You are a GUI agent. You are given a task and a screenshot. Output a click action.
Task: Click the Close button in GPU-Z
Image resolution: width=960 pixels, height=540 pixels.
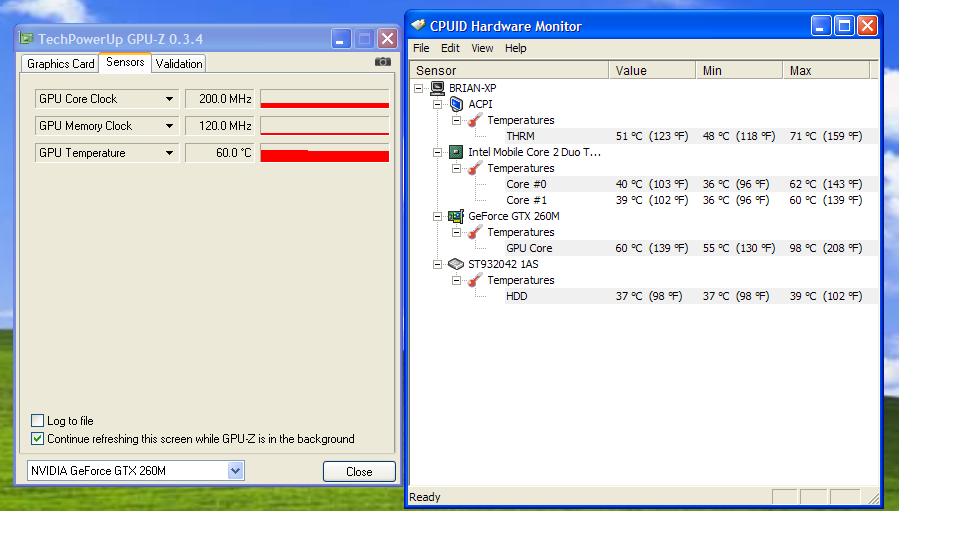[x=359, y=471]
